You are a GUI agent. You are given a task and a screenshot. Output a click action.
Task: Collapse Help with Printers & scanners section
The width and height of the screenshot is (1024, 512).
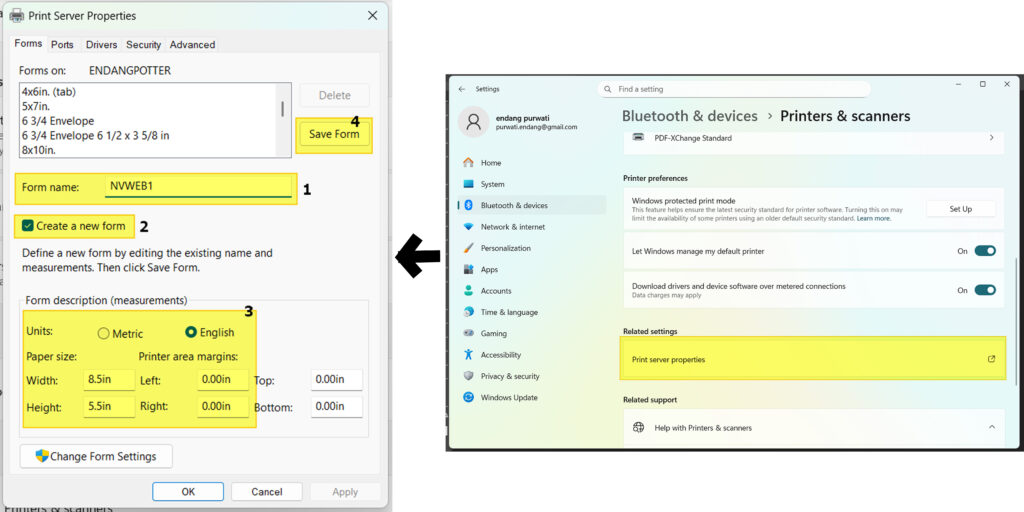point(991,427)
